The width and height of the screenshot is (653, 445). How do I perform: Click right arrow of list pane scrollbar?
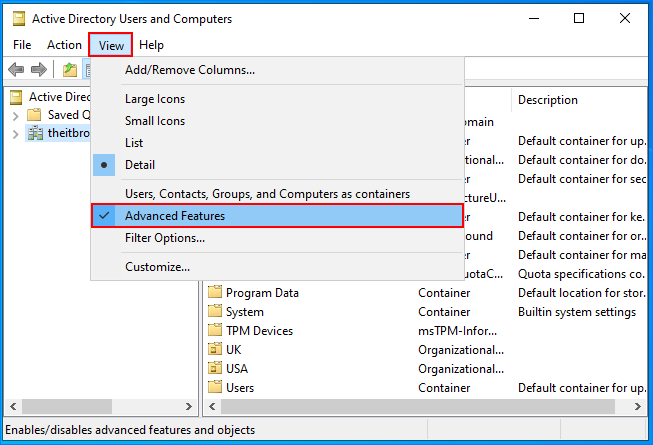point(638,406)
